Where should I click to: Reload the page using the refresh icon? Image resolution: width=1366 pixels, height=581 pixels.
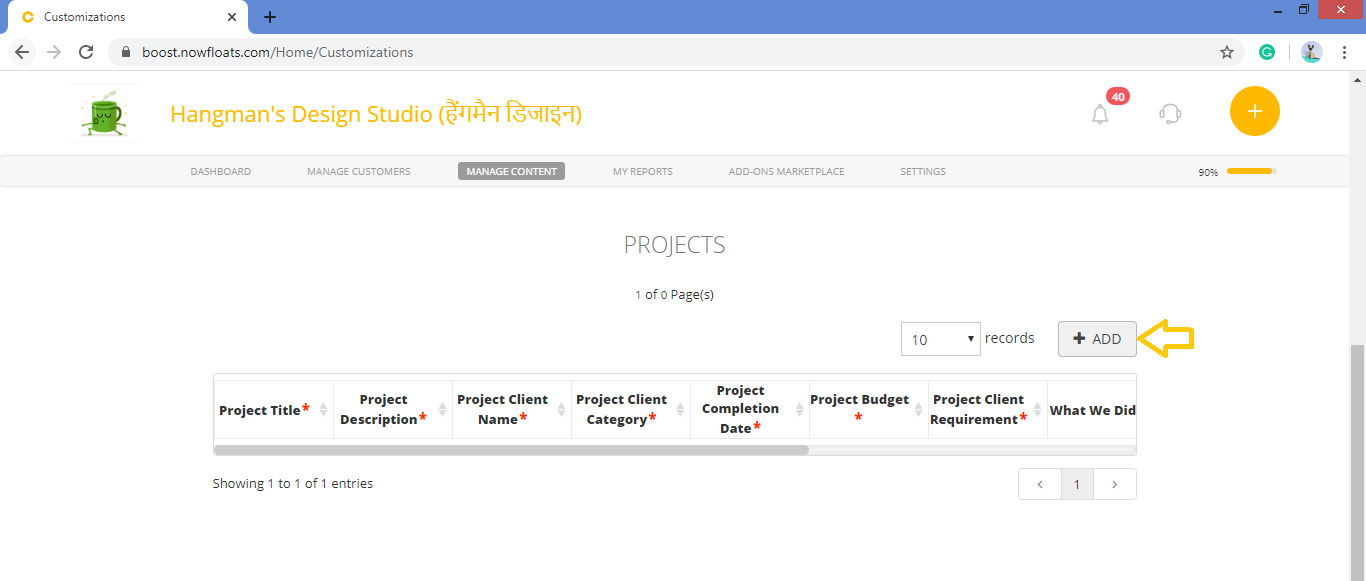pos(85,52)
